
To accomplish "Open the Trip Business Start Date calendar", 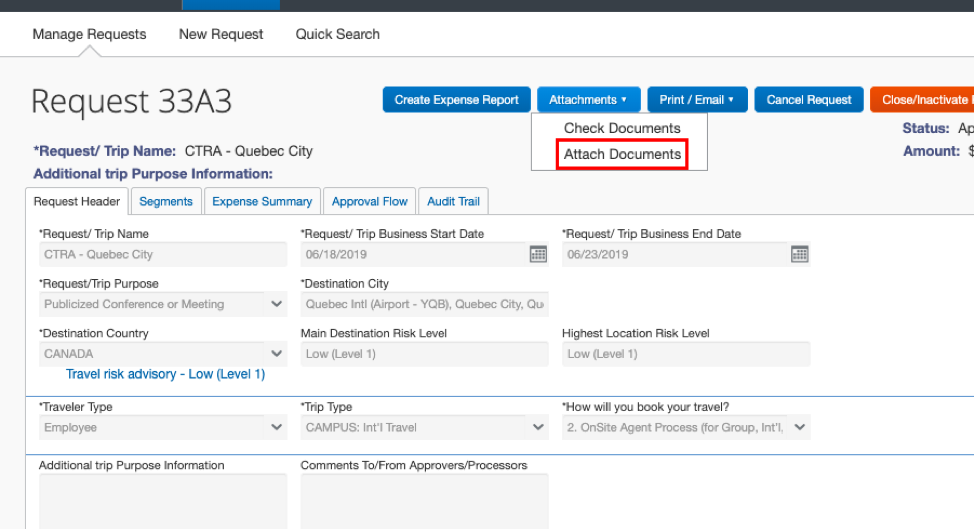I will click(538, 254).
